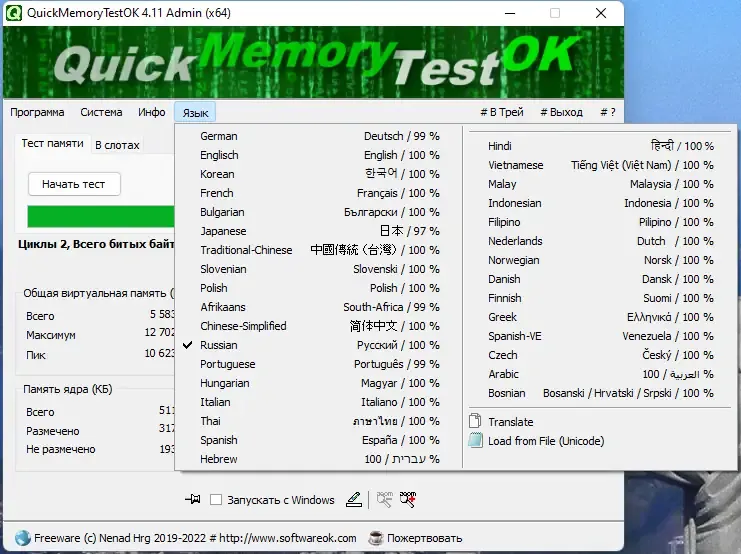741x554 pixels.
Task: Choose Traditional-Chinese language
Action: coord(319,250)
